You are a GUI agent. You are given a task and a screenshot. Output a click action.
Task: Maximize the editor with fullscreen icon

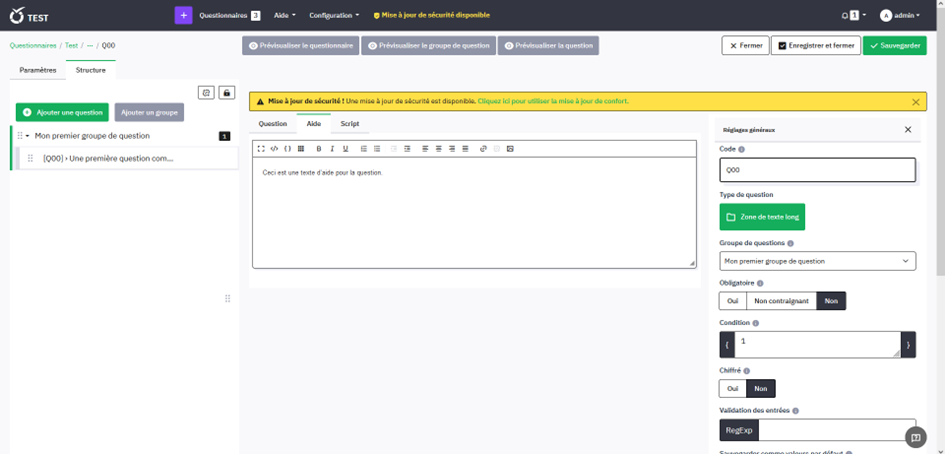pyautogui.click(x=261, y=148)
